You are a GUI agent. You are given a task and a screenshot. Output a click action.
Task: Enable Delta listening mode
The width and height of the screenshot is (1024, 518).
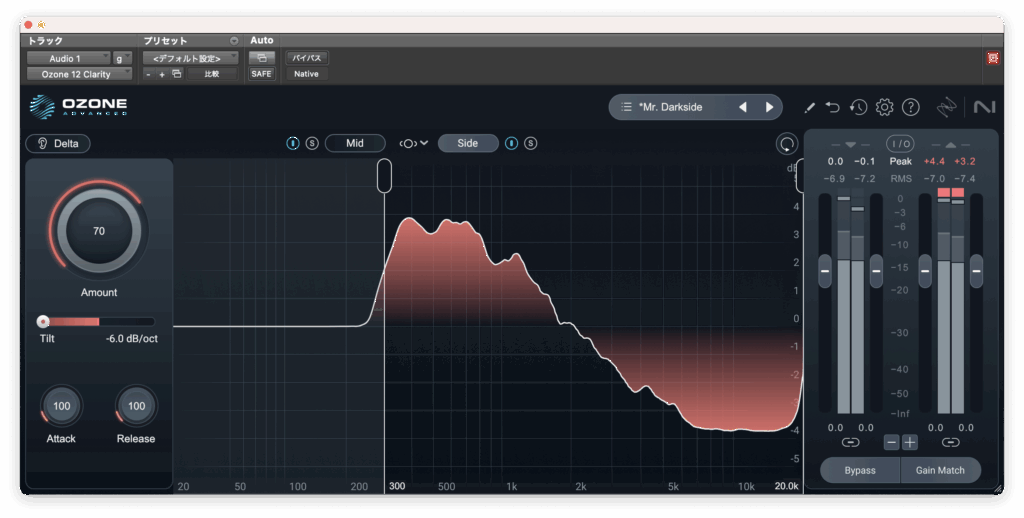click(x=58, y=143)
